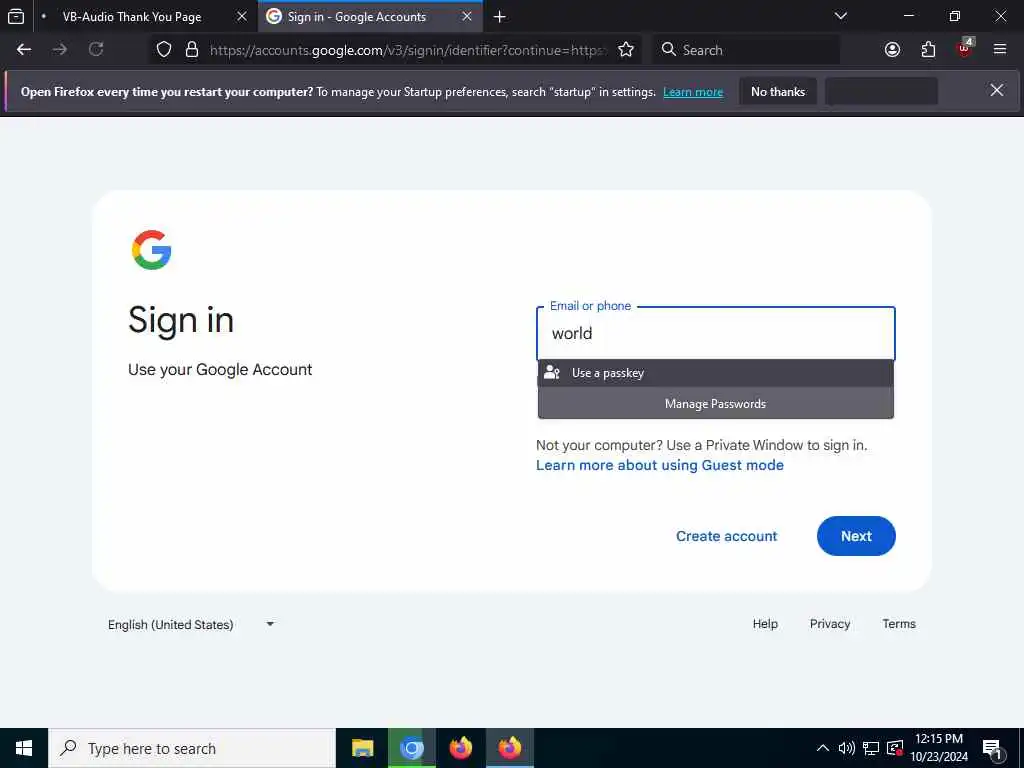This screenshot has height=768, width=1024.
Task: Open the Privacy footer link
Action: 830,624
